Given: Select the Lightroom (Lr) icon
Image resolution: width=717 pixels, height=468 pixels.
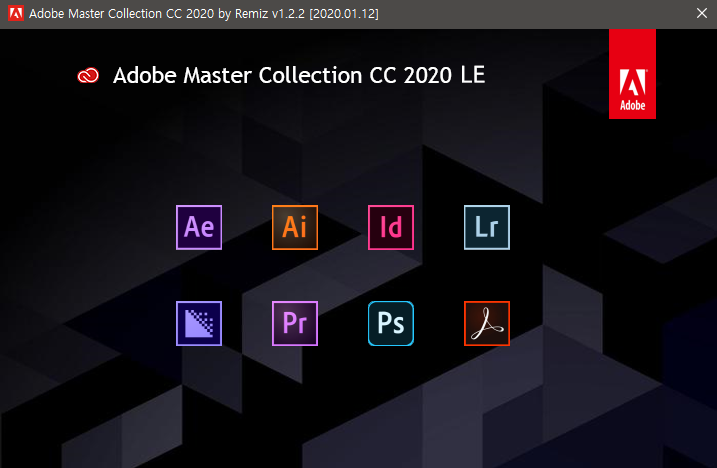Looking at the screenshot, I should click(x=487, y=227).
